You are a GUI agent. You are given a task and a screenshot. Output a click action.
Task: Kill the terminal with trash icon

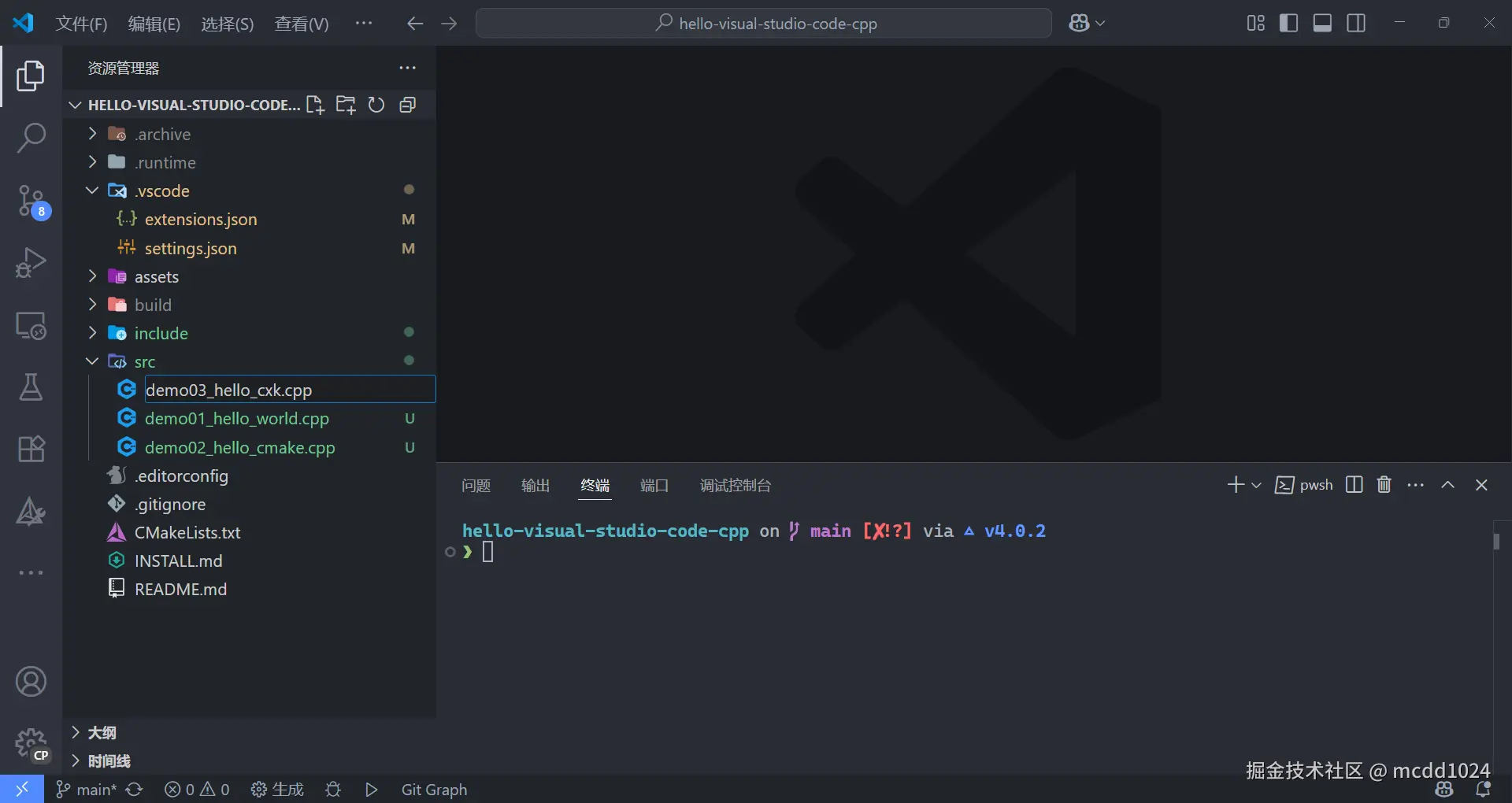click(1384, 485)
